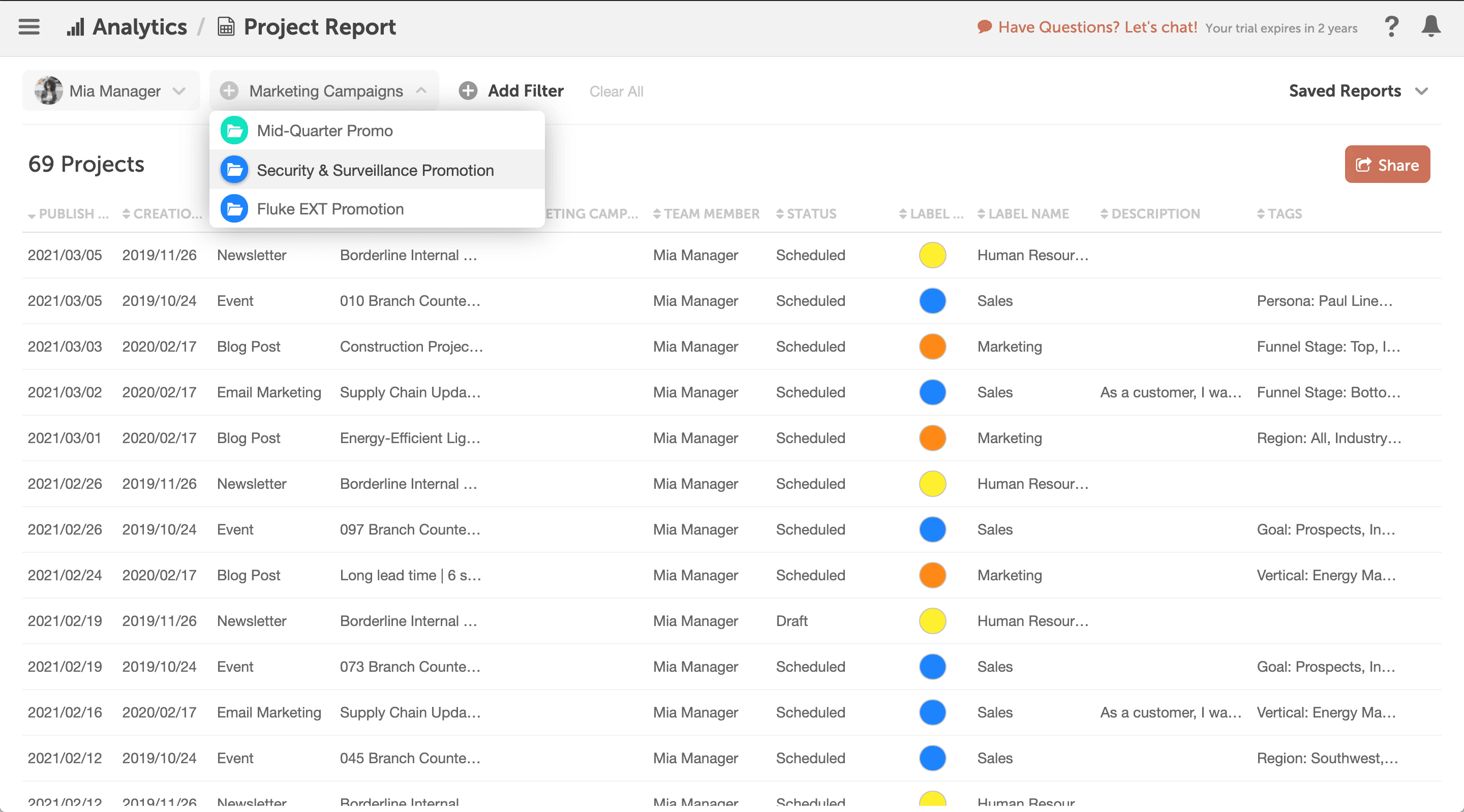The height and width of the screenshot is (812, 1464).
Task: Open the hamburger navigation menu
Action: [29, 27]
